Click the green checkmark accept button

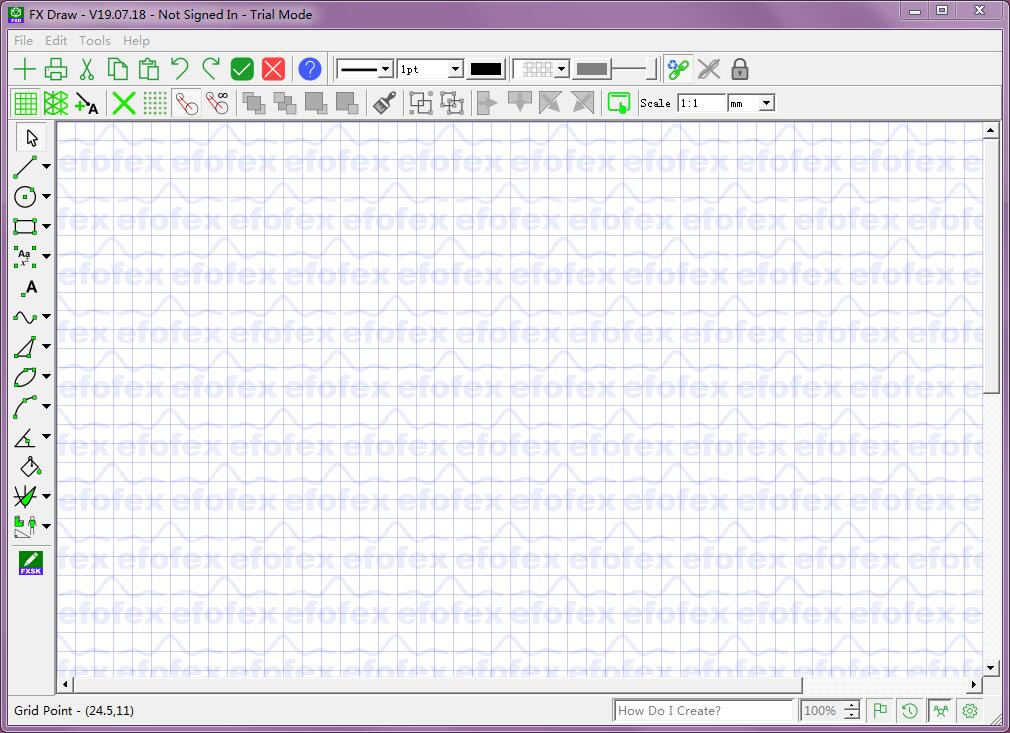(x=242, y=69)
